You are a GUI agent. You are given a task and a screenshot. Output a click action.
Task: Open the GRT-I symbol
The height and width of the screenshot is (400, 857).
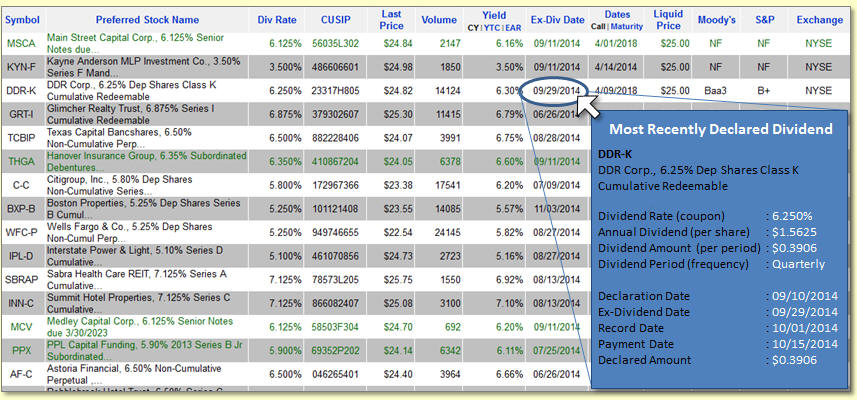(x=22, y=114)
